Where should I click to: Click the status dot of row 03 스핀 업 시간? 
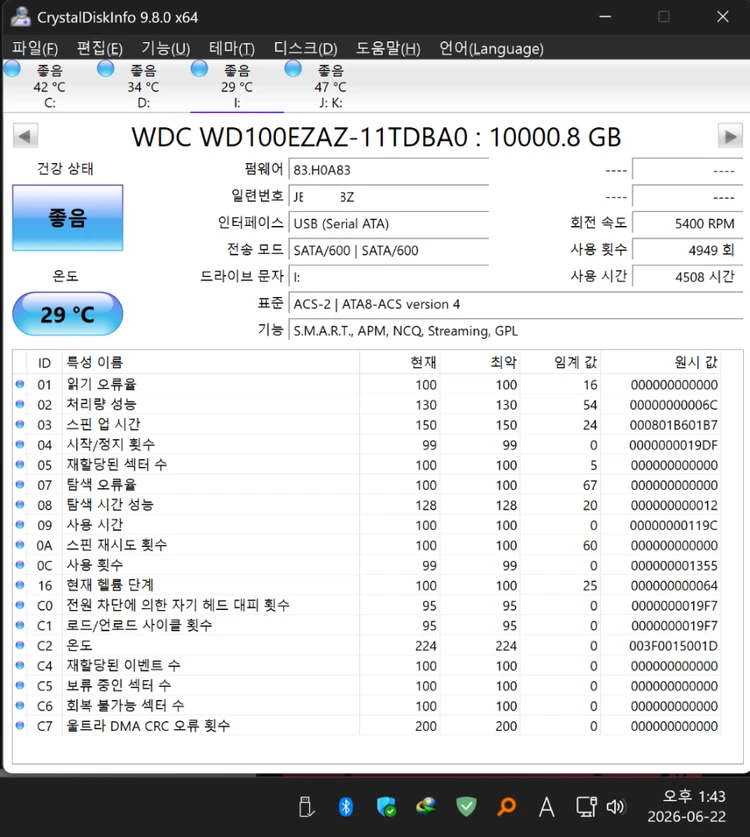(20, 424)
